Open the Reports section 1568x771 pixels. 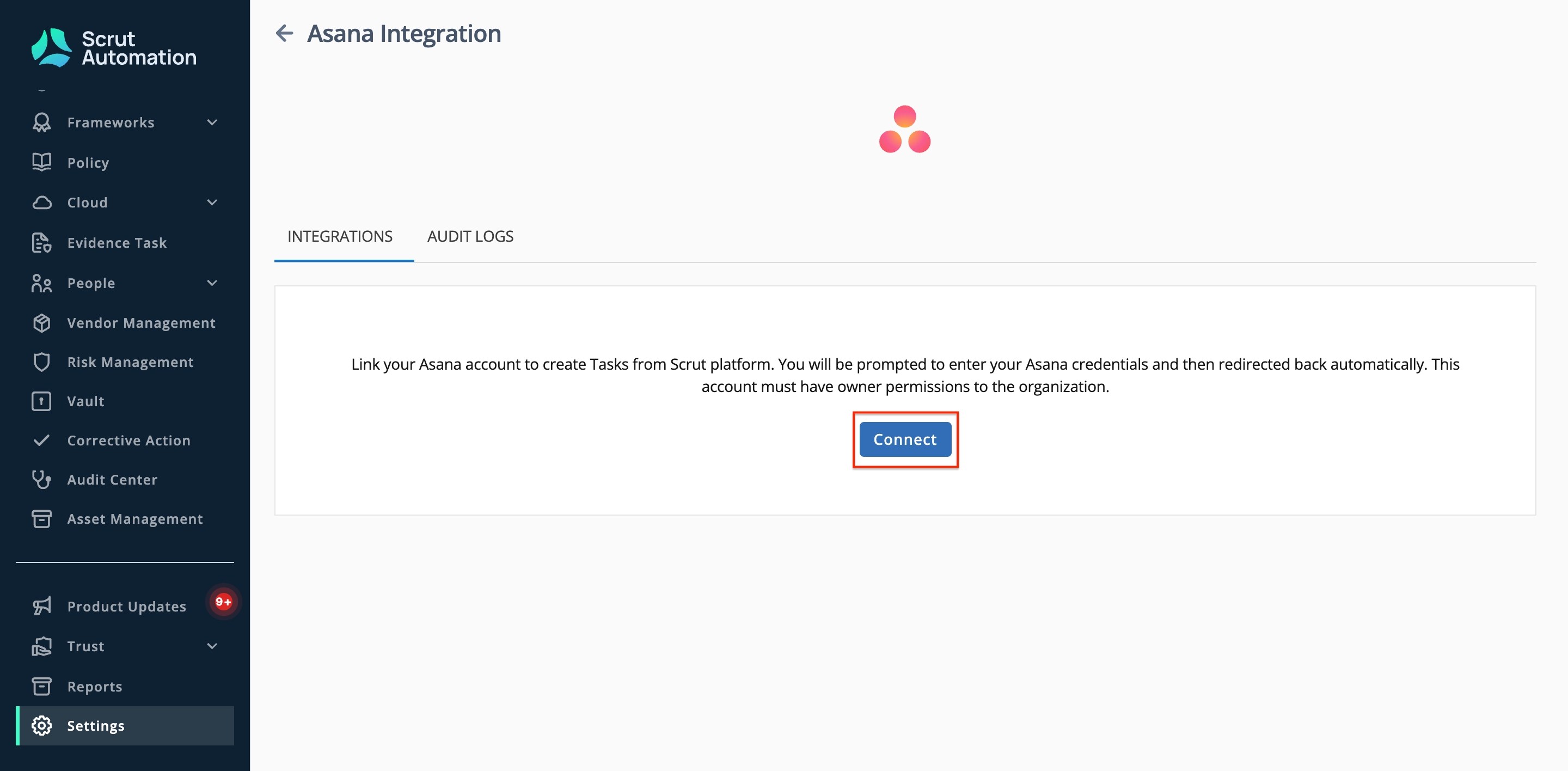95,686
